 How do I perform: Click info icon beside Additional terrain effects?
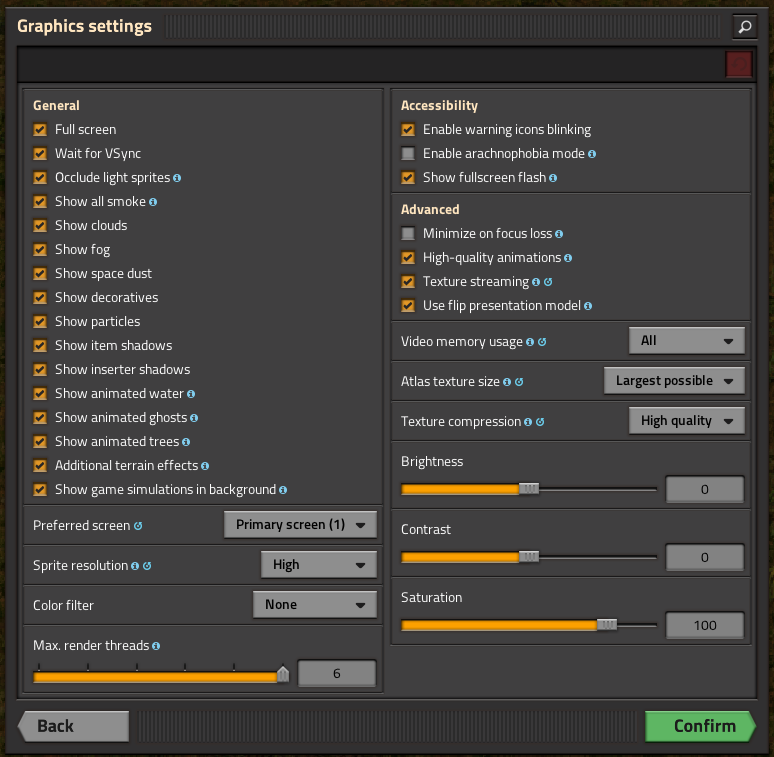[205, 466]
